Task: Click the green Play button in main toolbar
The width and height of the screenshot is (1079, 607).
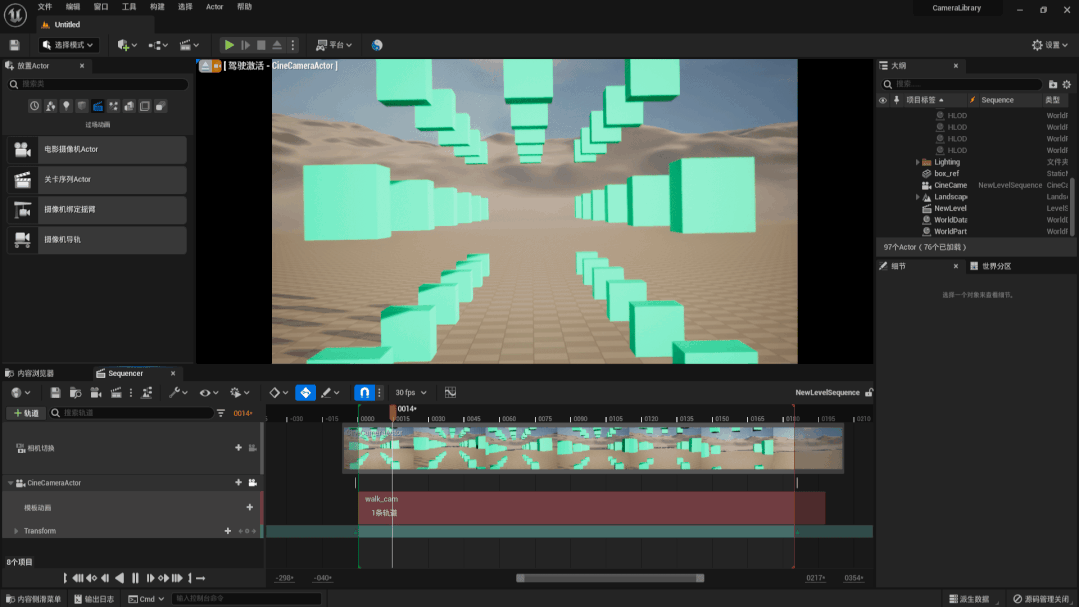Action: (x=229, y=45)
